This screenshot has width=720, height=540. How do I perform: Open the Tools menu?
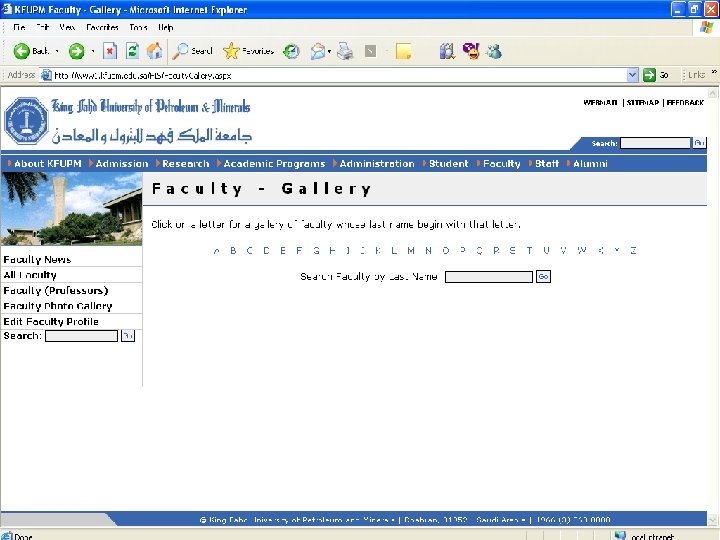(138, 28)
